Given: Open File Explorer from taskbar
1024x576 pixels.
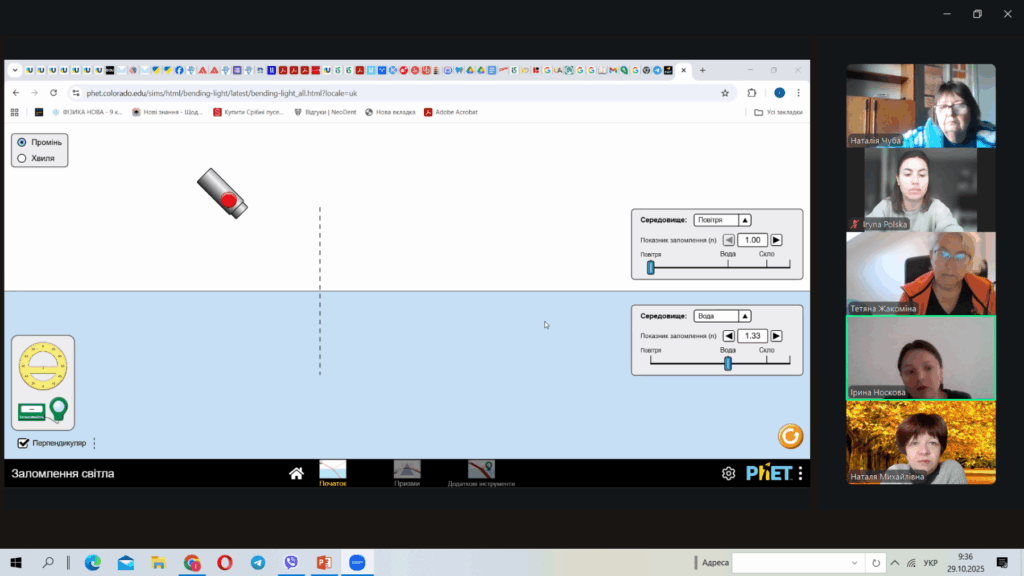Looking at the screenshot, I should pos(159,562).
